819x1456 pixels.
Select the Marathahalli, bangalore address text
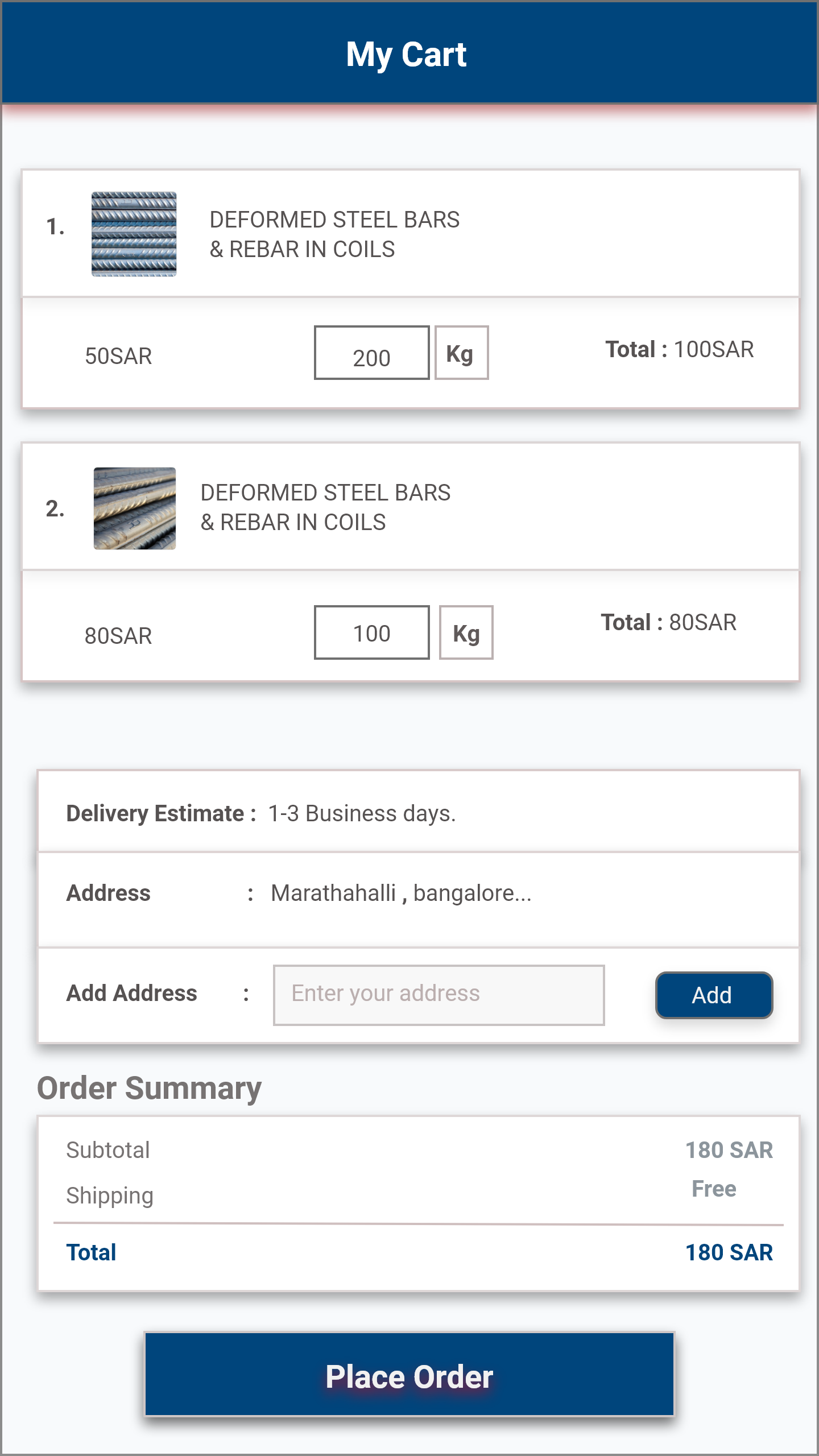[x=401, y=894]
